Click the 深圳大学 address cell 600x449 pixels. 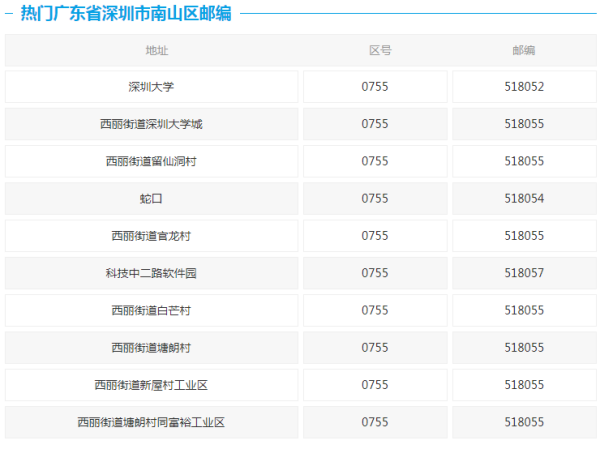pyautogui.click(x=151, y=87)
